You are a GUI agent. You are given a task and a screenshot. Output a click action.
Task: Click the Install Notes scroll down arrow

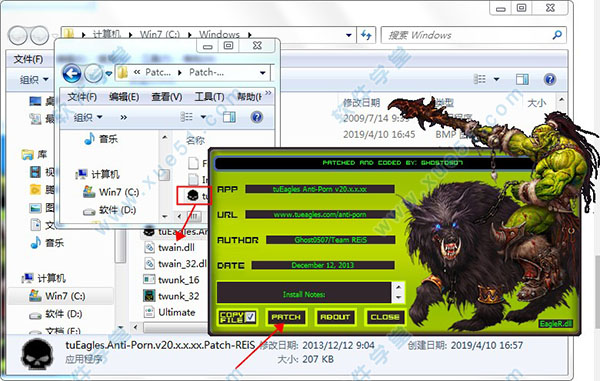[399, 297]
